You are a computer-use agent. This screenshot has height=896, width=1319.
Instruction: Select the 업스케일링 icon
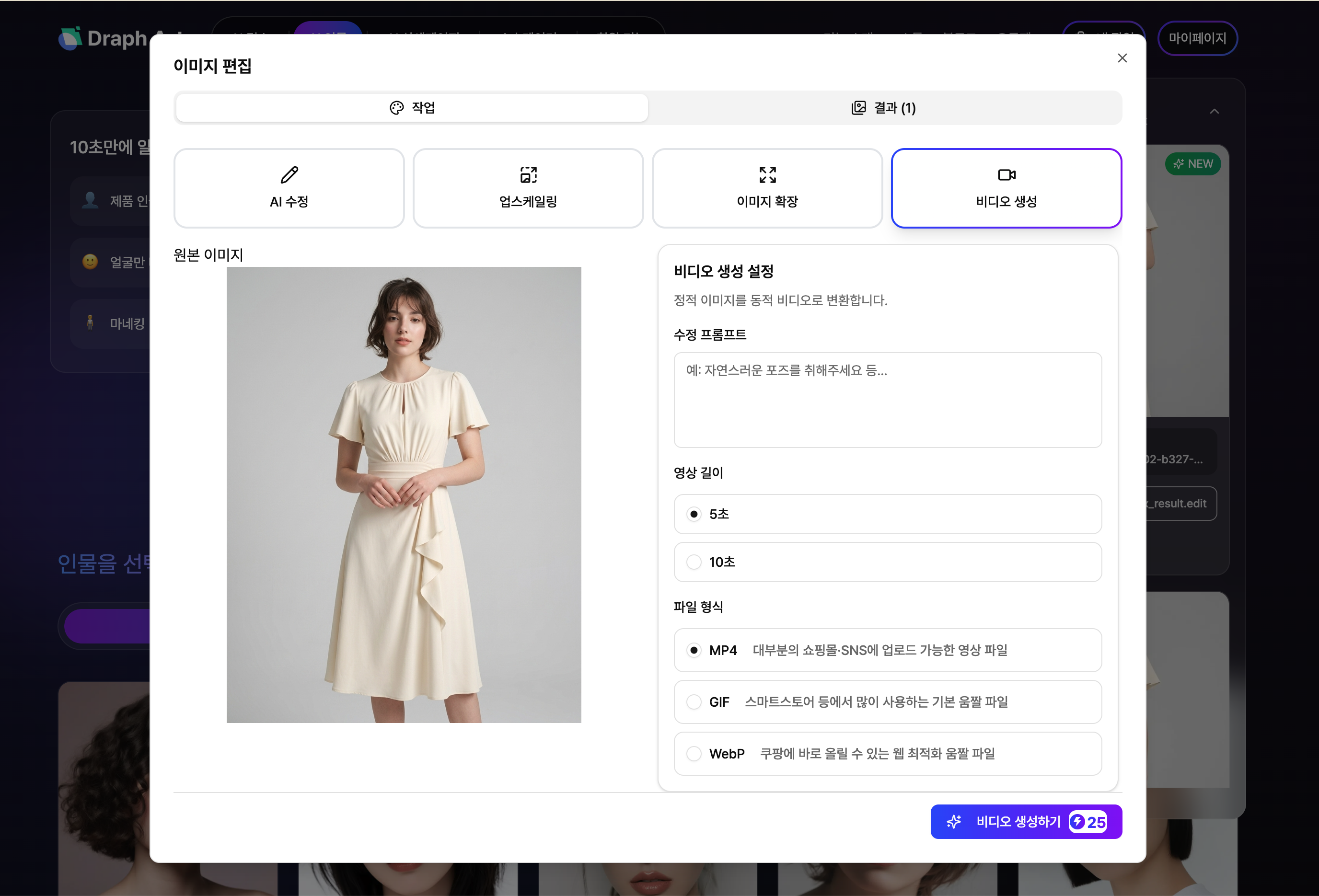tap(528, 175)
